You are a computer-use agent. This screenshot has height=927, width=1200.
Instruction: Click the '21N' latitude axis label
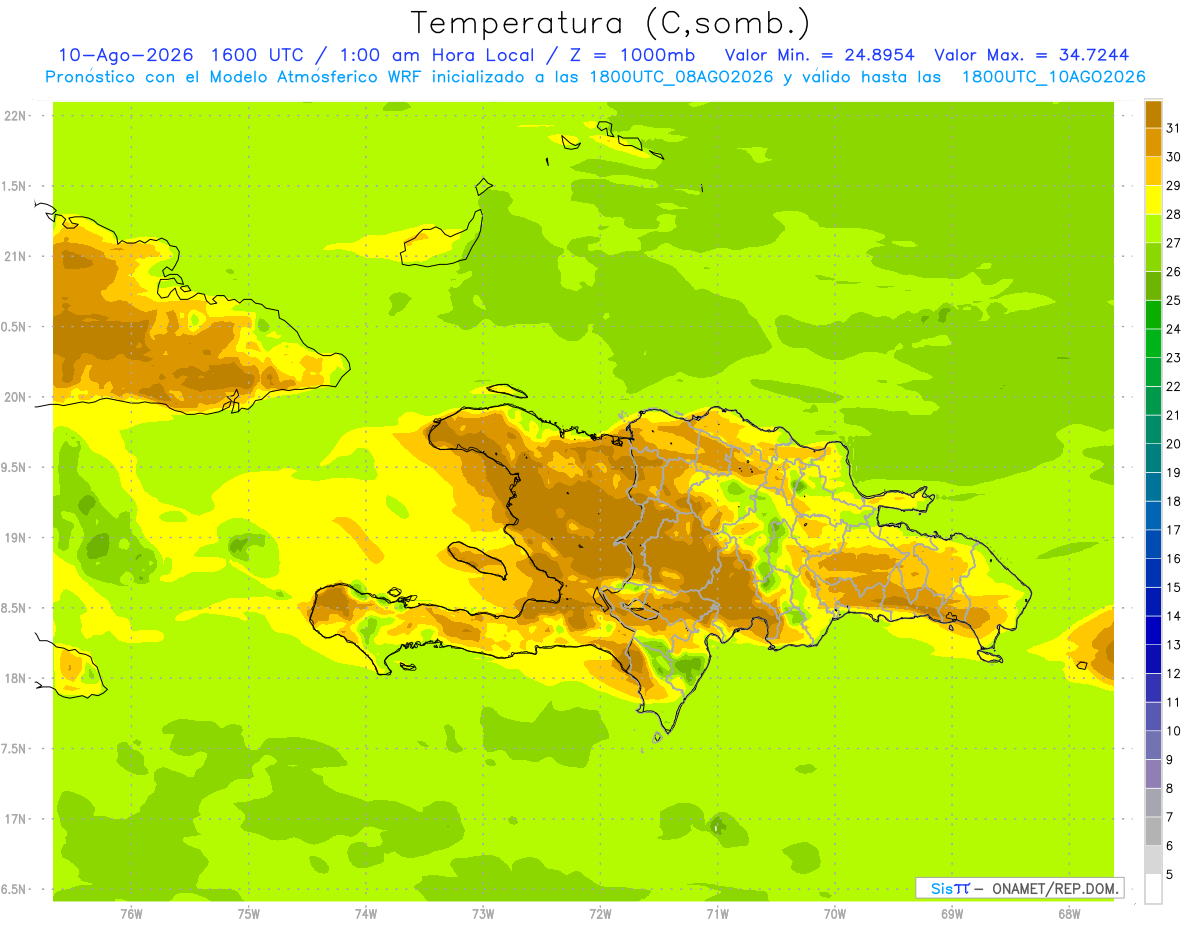tap(14, 256)
